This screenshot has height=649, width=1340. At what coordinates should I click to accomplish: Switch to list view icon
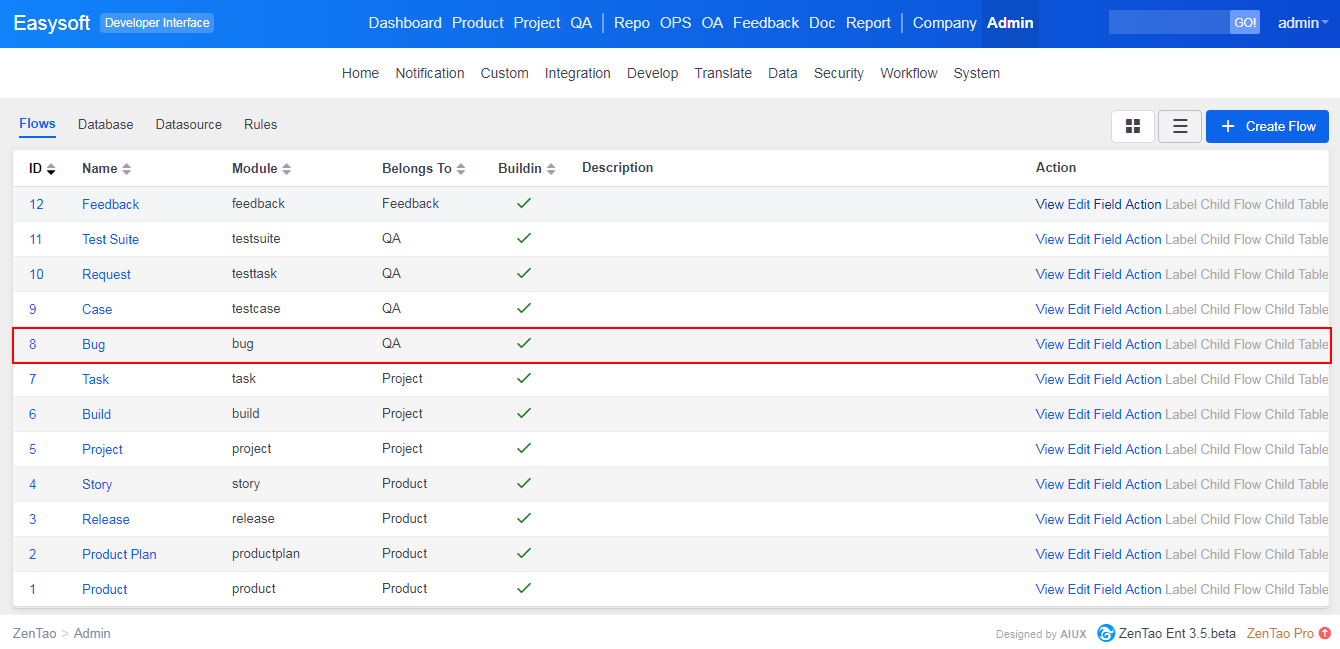1179,126
